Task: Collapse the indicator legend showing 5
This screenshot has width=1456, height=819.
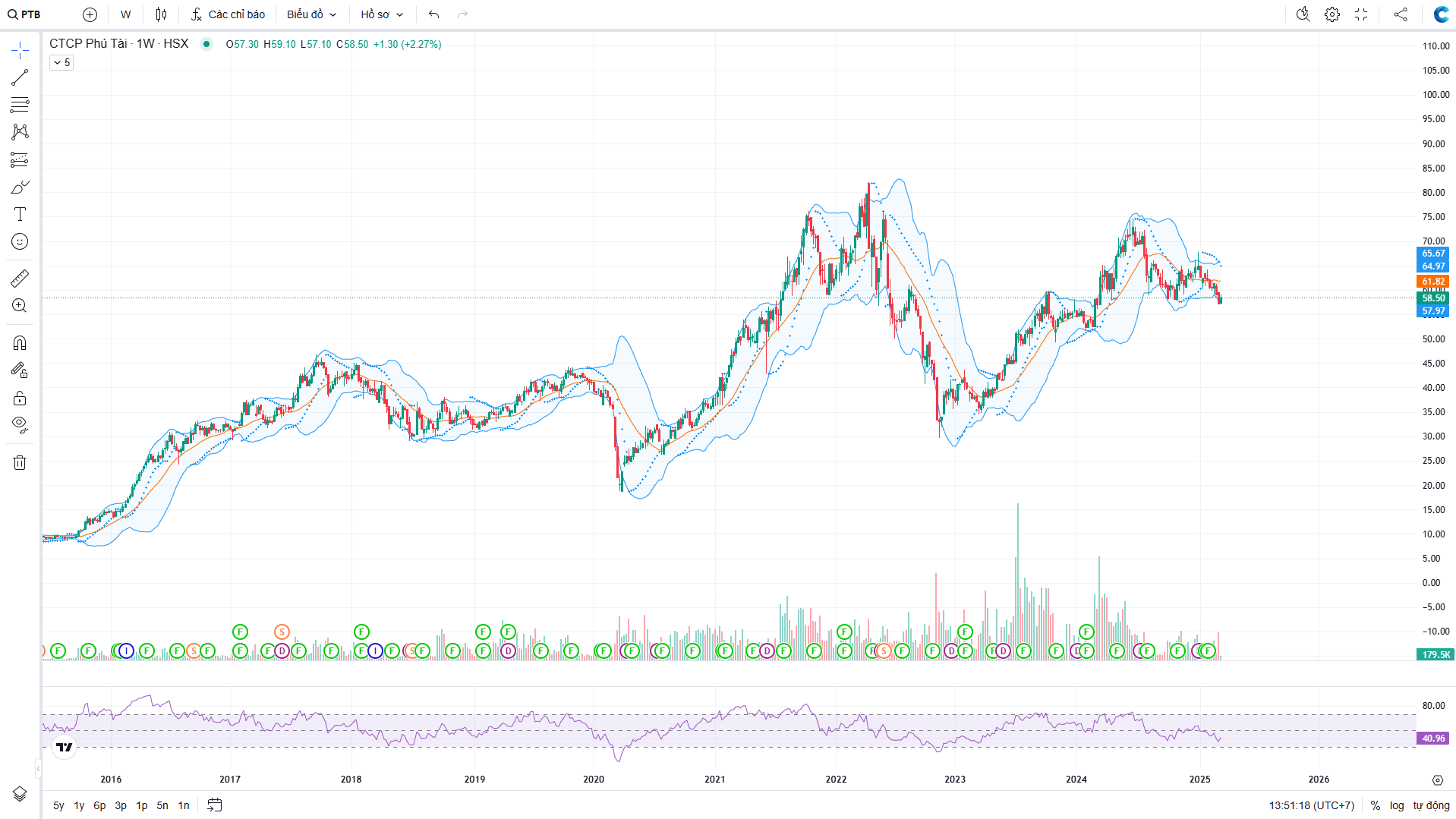Action: [x=61, y=62]
